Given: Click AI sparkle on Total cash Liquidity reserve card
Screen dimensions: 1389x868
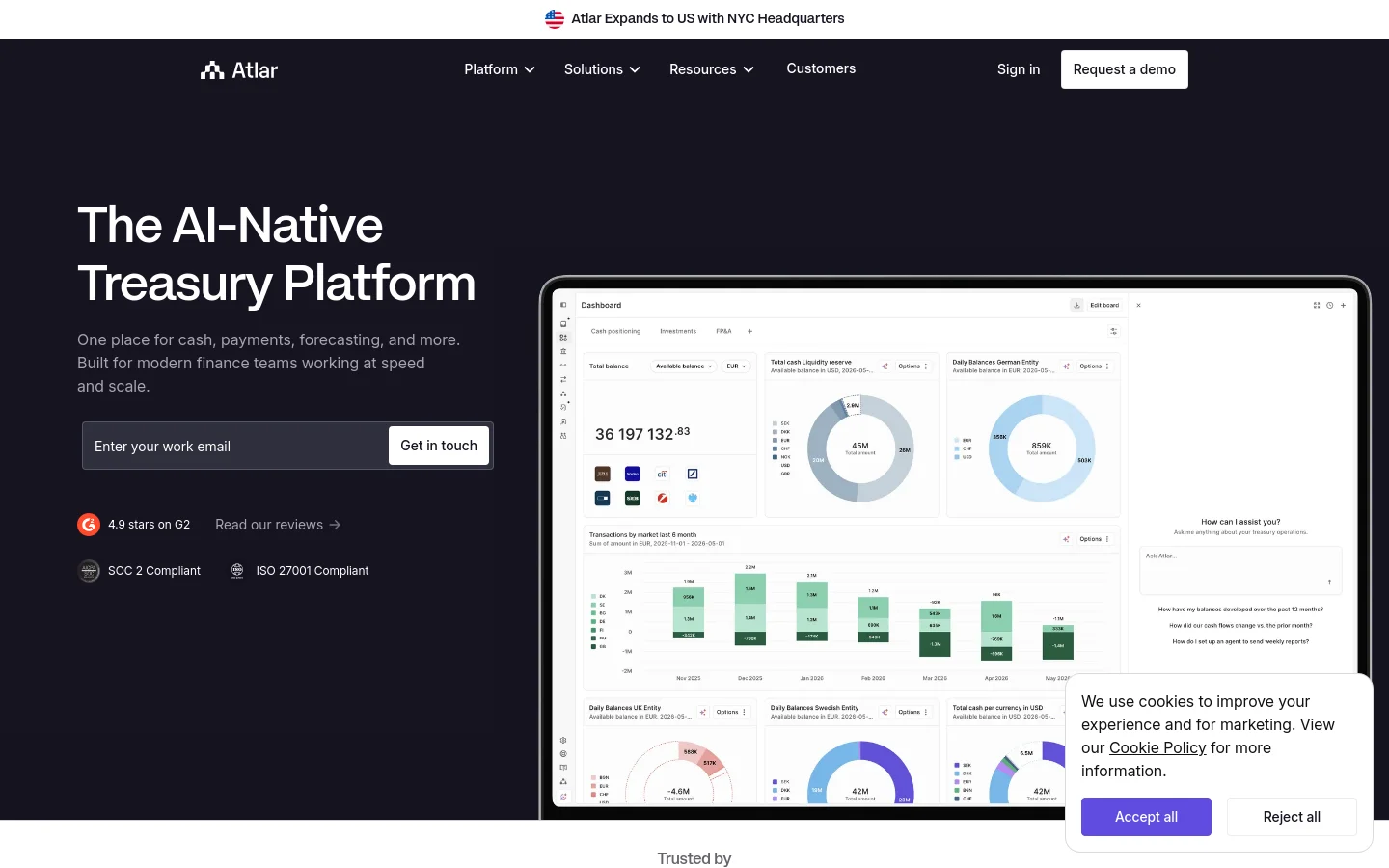Looking at the screenshot, I should [885, 366].
